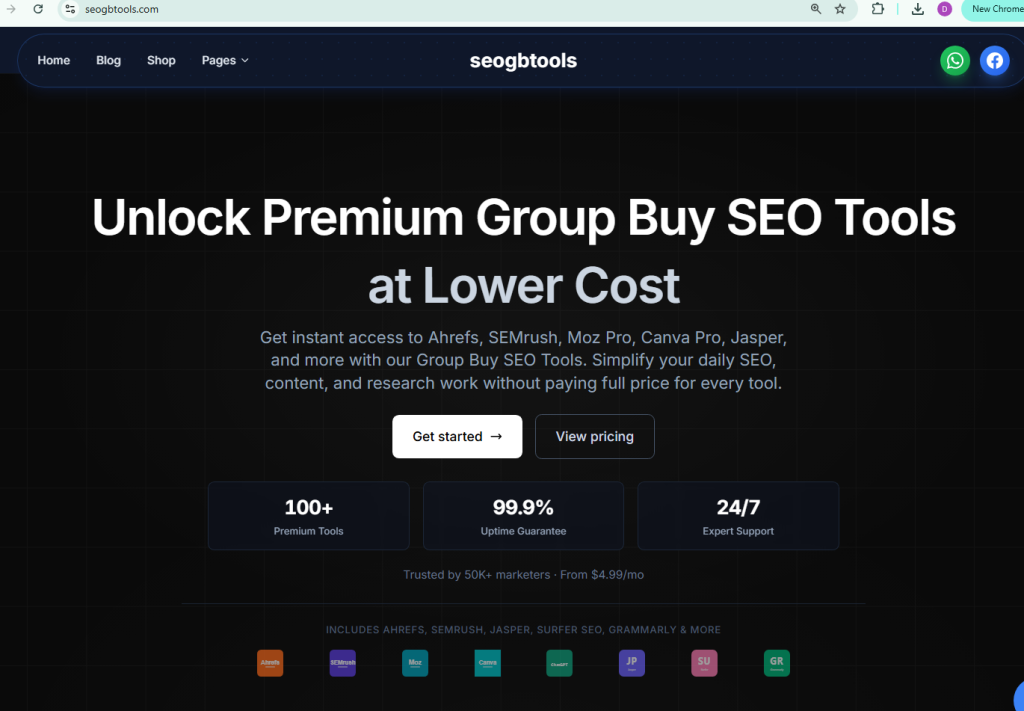Open the Blog menu item
This screenshot has width=1024, height=711.
point(108,61)
